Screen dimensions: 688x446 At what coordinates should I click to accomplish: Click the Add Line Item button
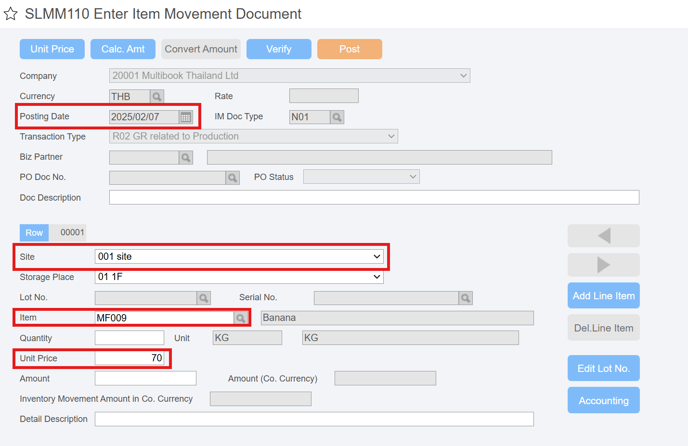[x=603, y=295]
